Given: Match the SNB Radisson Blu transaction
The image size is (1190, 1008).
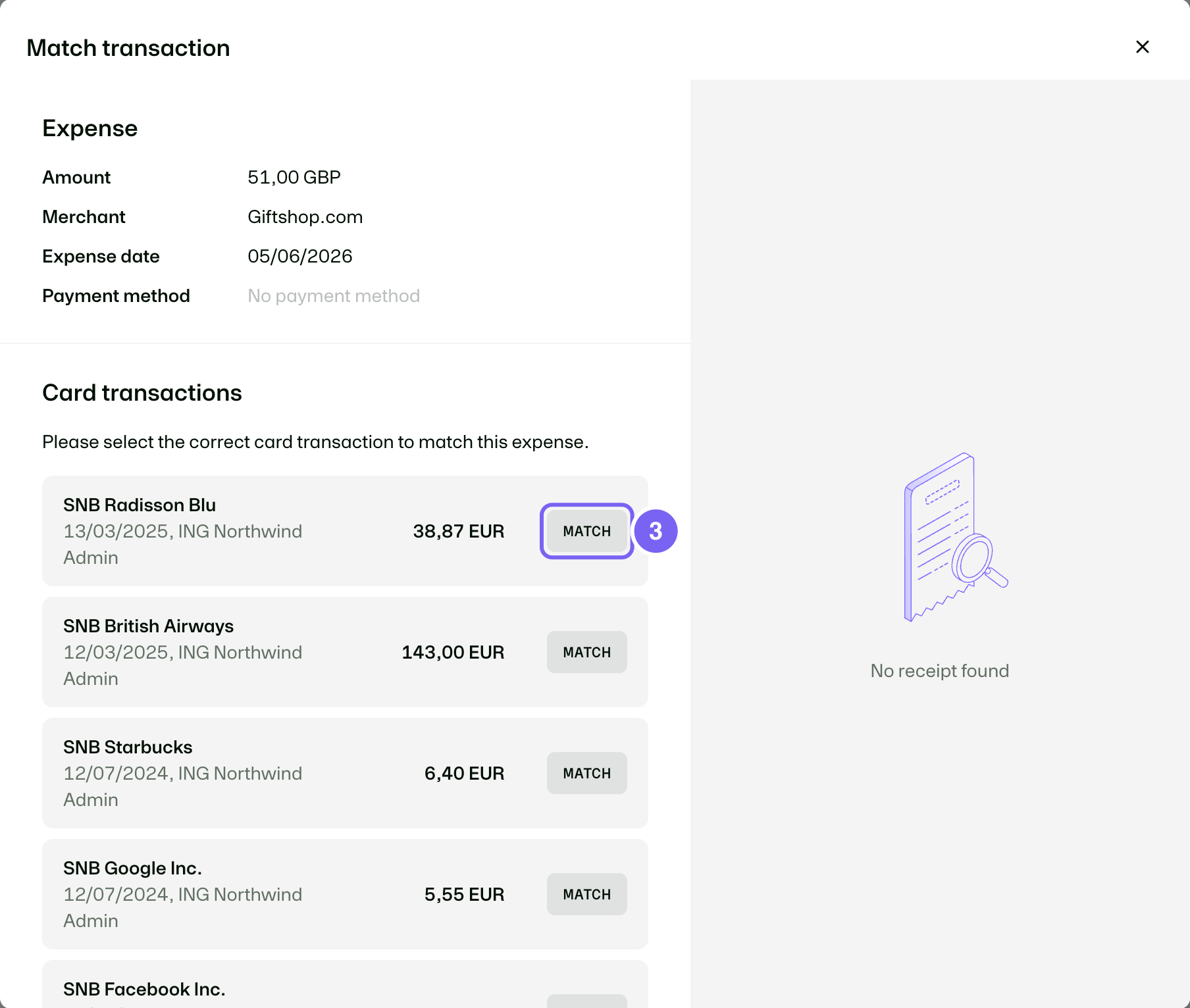Looking at the screenshot, I should click(x=586, y=531).
